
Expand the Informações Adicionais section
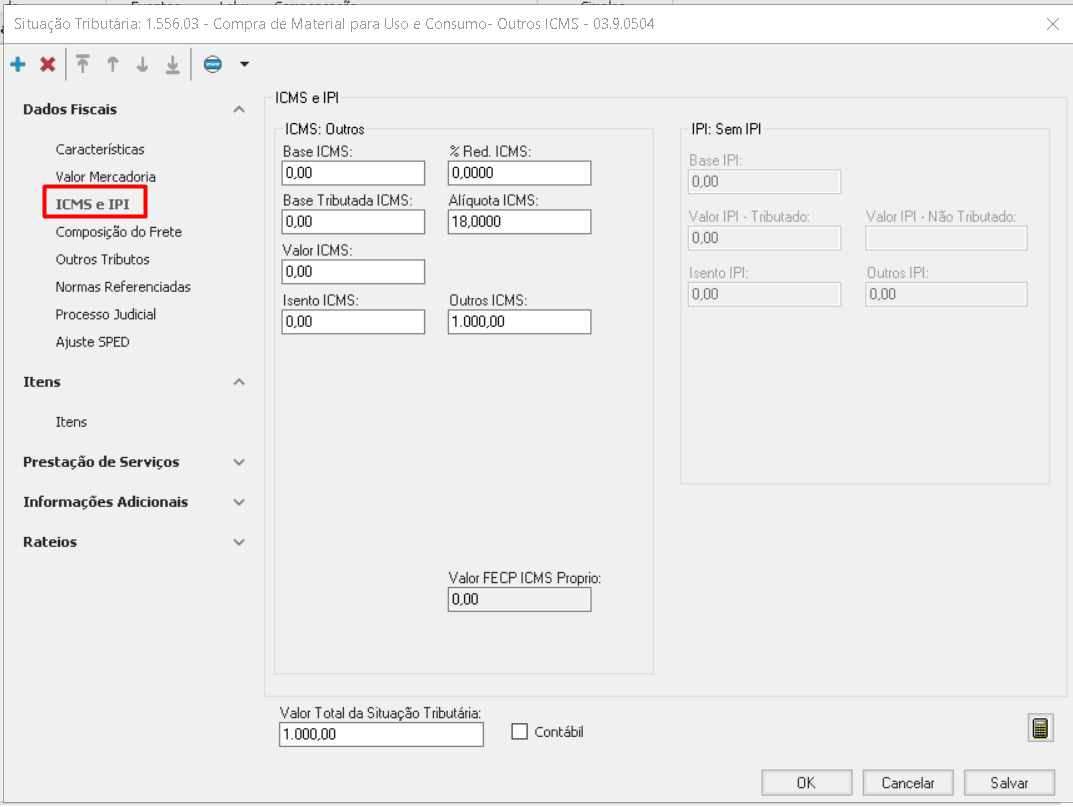pos(239,502)
